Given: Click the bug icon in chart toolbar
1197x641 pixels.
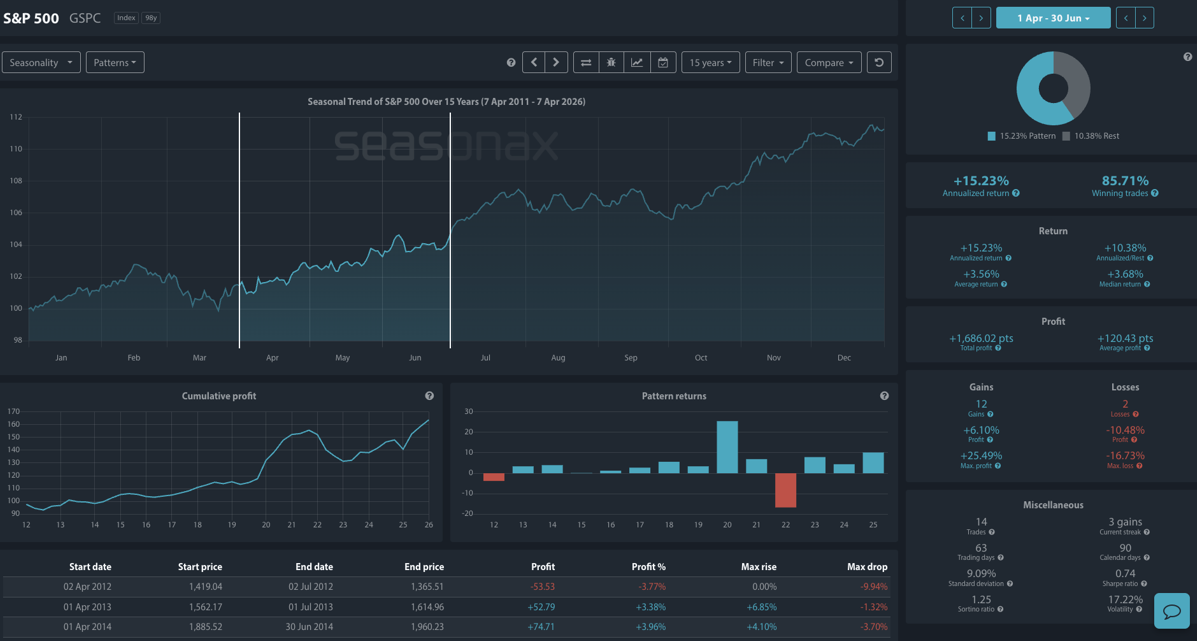Looking at the screenshot, I should tap(611, 63).
